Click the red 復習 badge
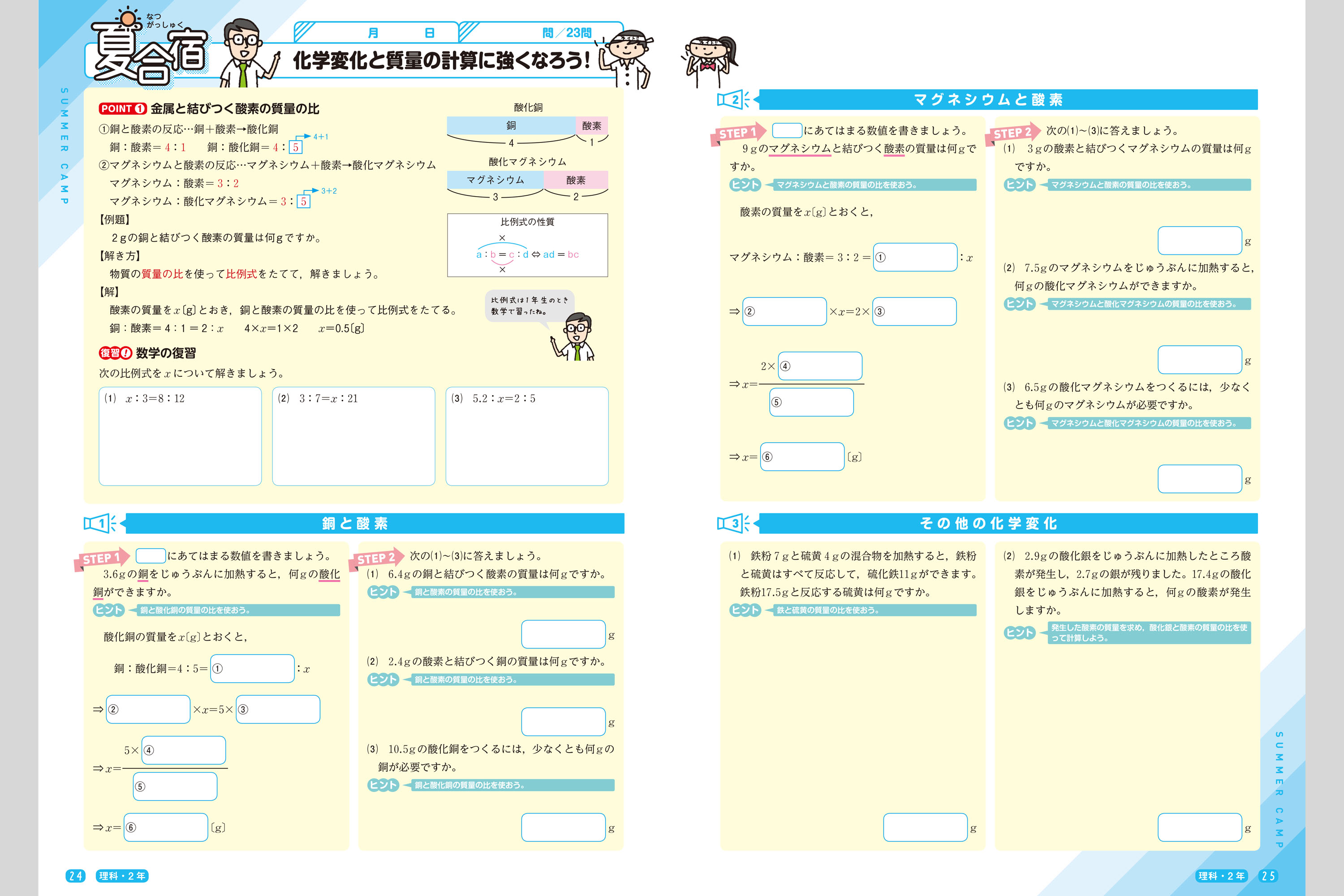 tap(116, 353)
